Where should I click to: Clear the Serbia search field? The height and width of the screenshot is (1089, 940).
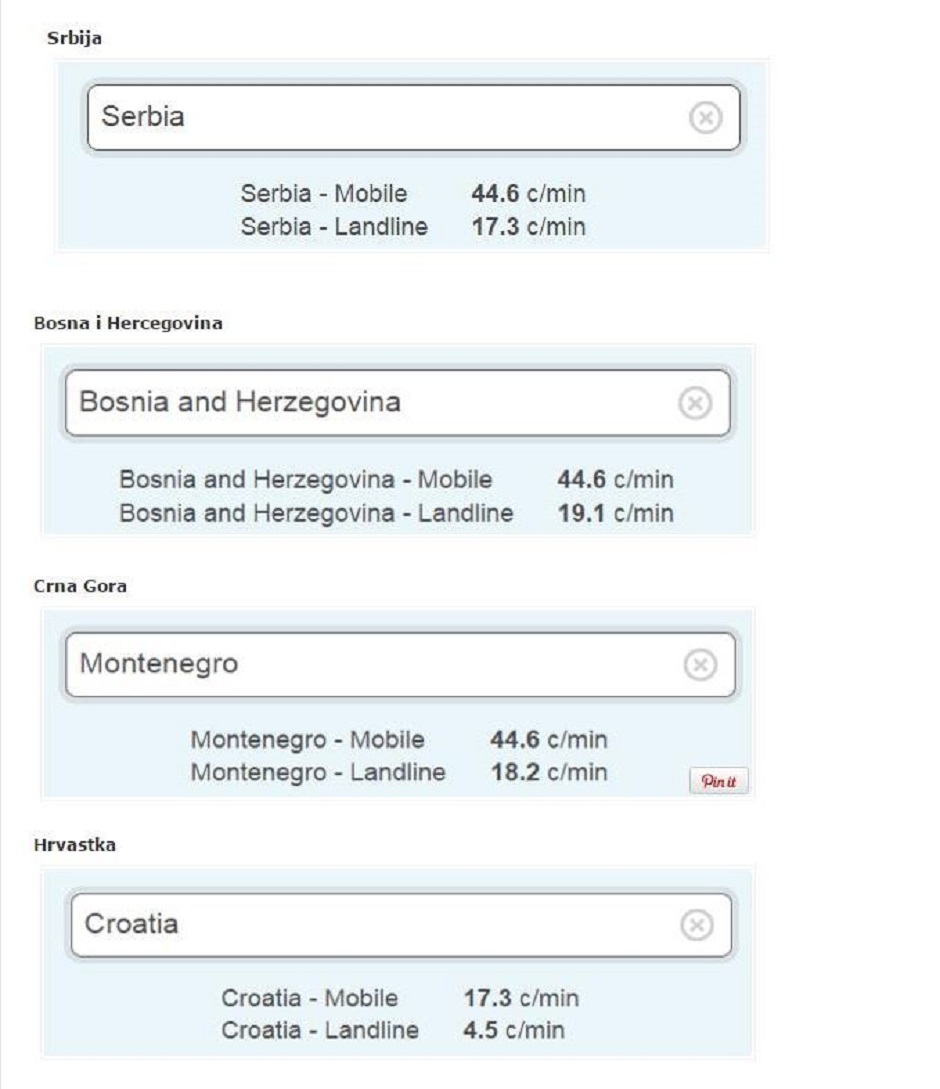[x=705, y=118]
